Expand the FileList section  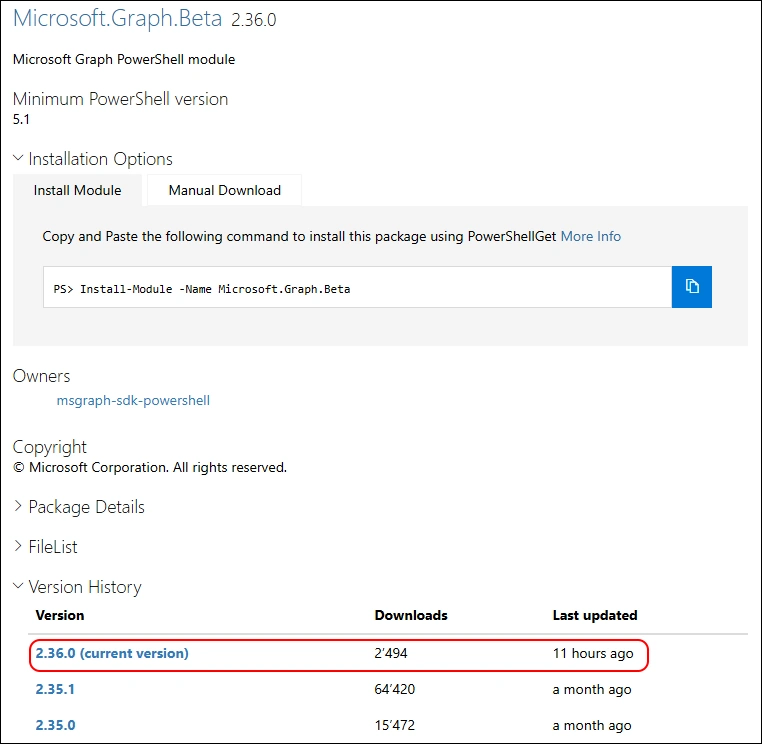click(52, 547)
